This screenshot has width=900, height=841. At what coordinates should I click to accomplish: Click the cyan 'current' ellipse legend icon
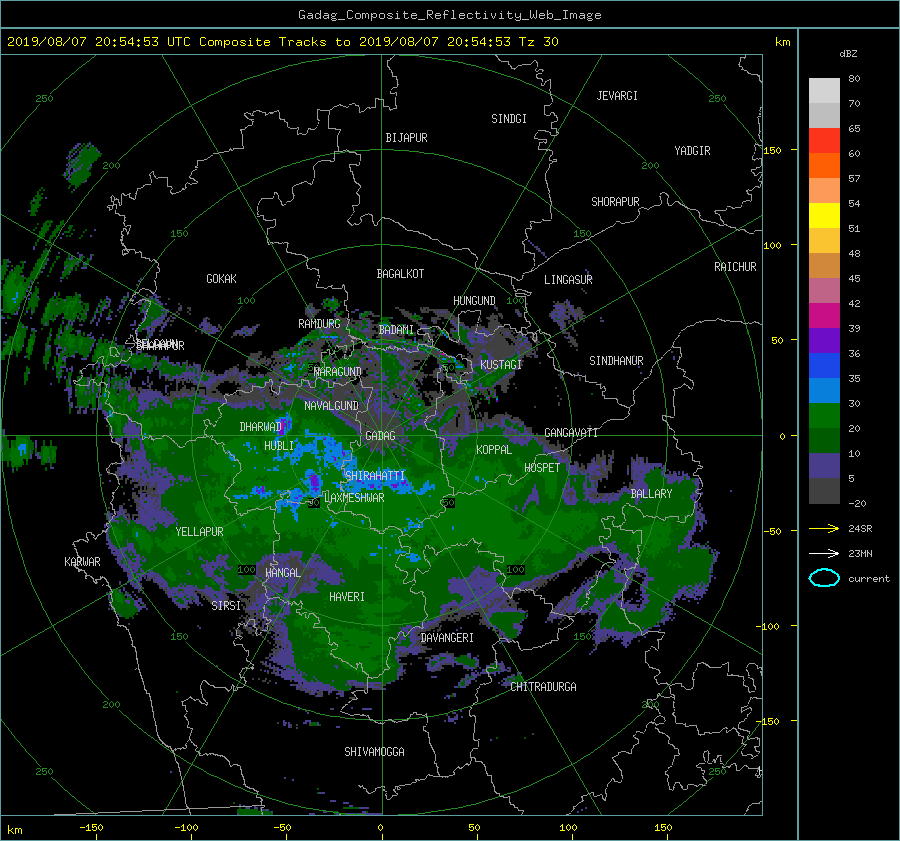tap(824, 578)
